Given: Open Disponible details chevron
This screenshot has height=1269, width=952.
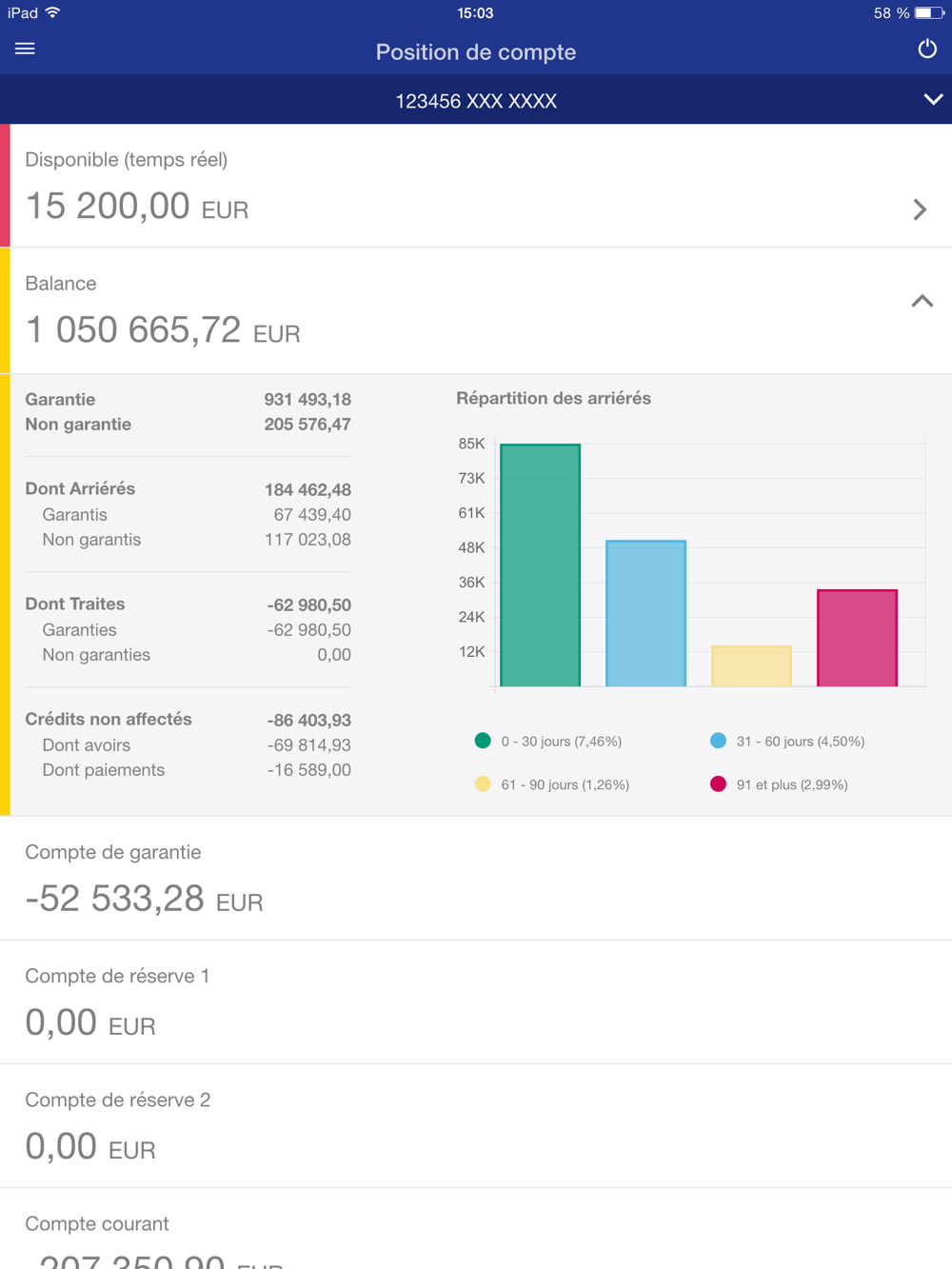Looking at the screenshot, I should click(919, 209).
